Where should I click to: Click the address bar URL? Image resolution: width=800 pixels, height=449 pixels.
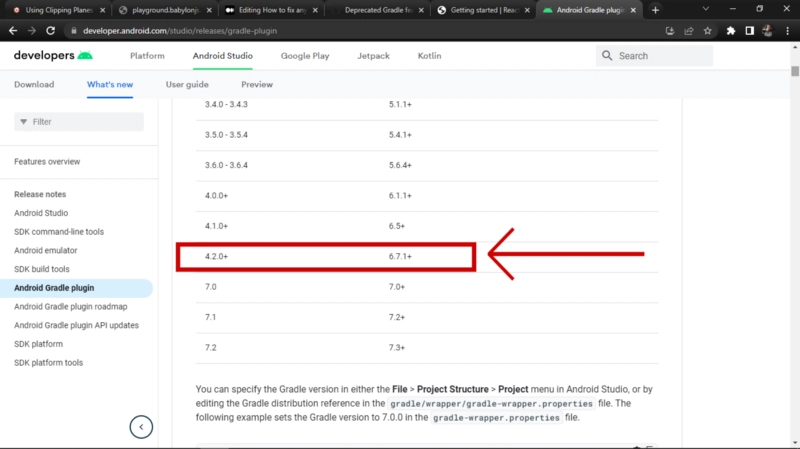(180, 31)
